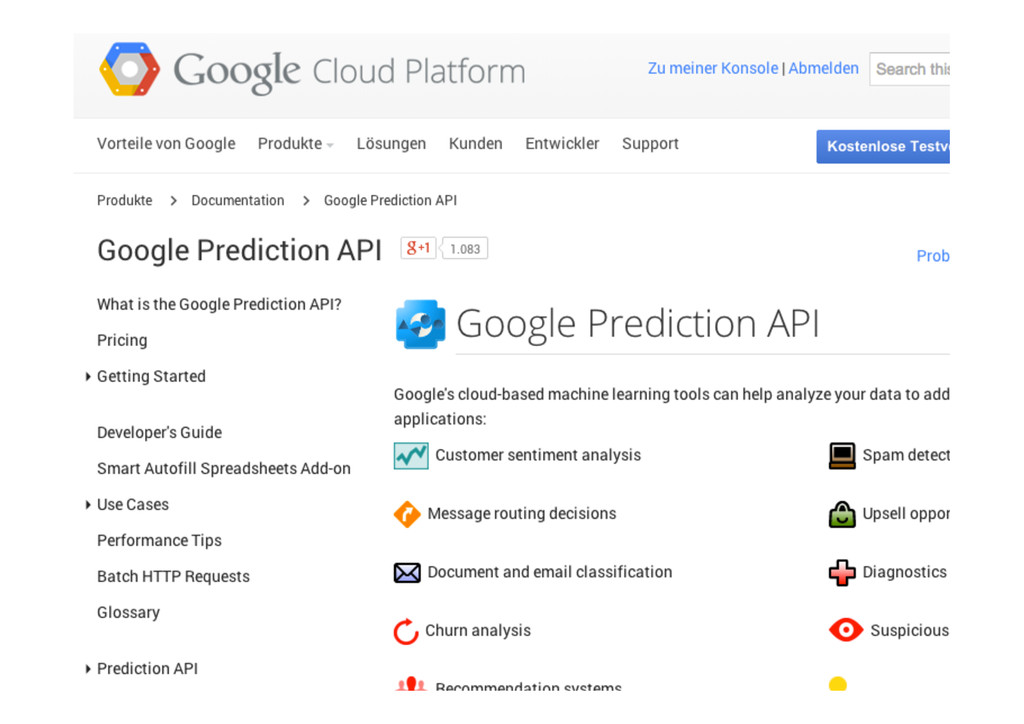Open the Entwickler navigation item
Image resolution: width=1024 pixels, height=724 pixels.
coord(562,144)
